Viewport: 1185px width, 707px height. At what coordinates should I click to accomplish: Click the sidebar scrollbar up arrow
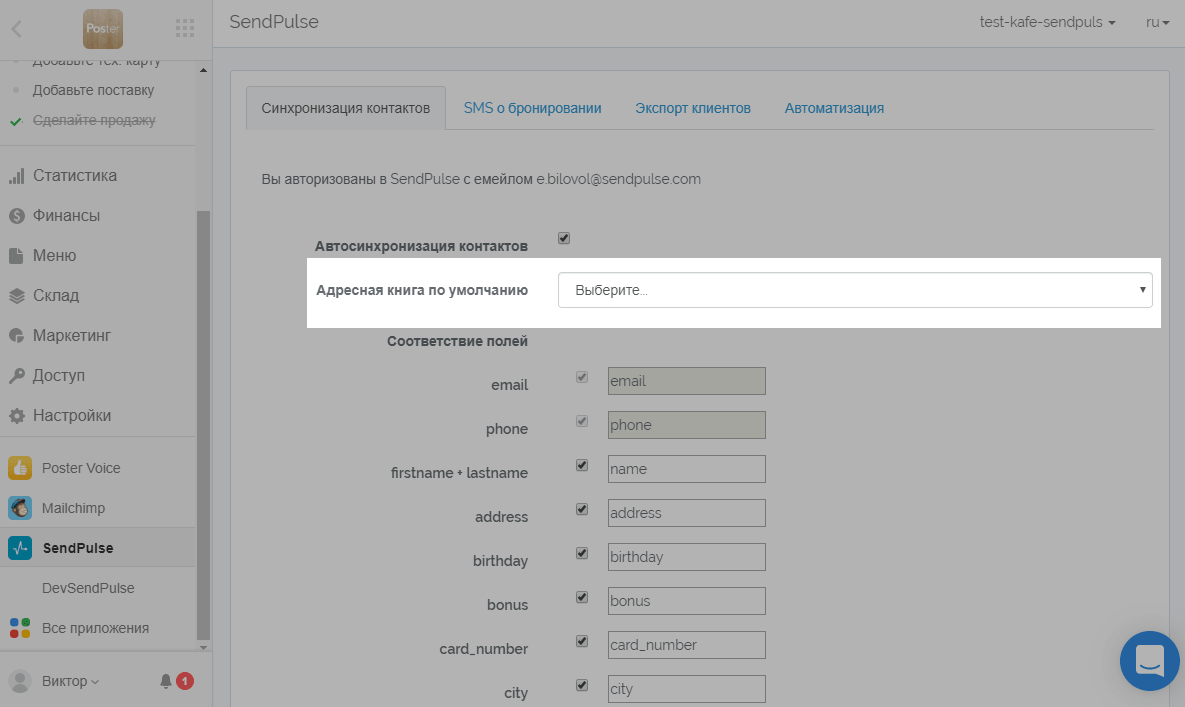[203, 70]
